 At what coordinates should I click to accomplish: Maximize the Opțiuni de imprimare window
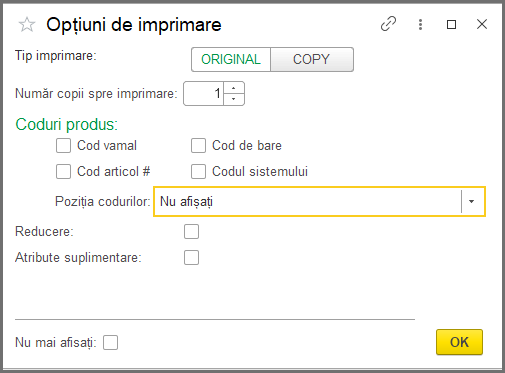coord(451,24)
